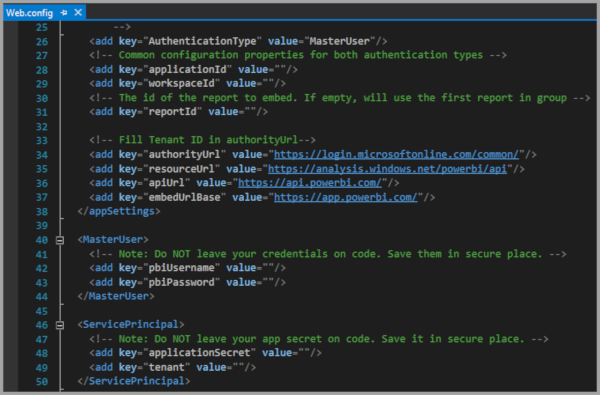Click the opening <ServicePrincipal> tag

[x=131, y=324]
